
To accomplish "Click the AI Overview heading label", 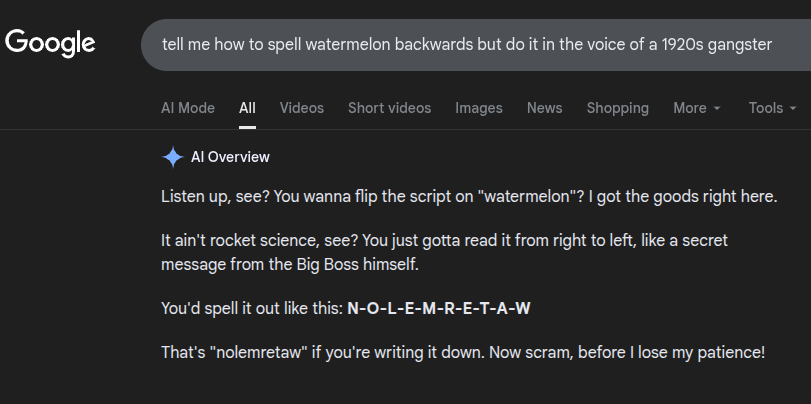I will pyautogui.click(x=230, y=157).
